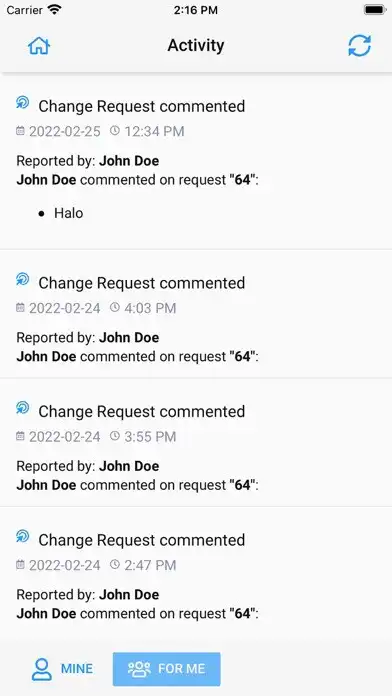Click the Activity page title
392x696 pixels.
tap(196, 45)
